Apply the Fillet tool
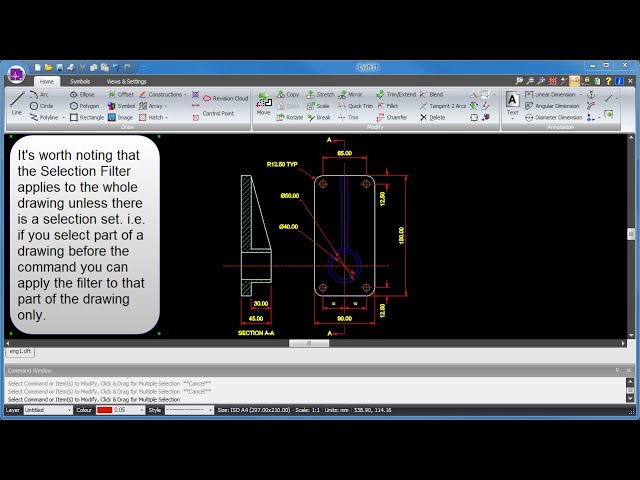 [x=387, y=106]
